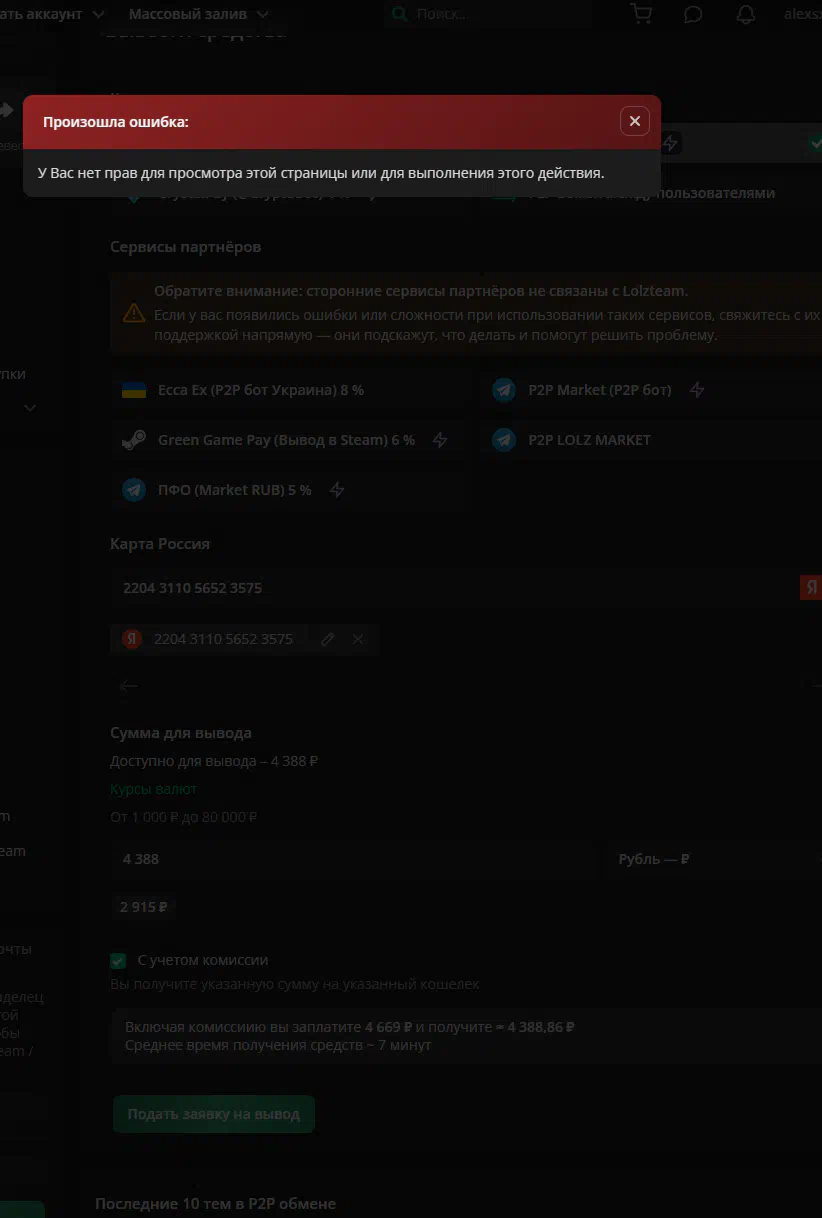
Task: Click the 2 915 ₽ amount suggestion chip
Action: pyautogui.click(x=143, y=907)
